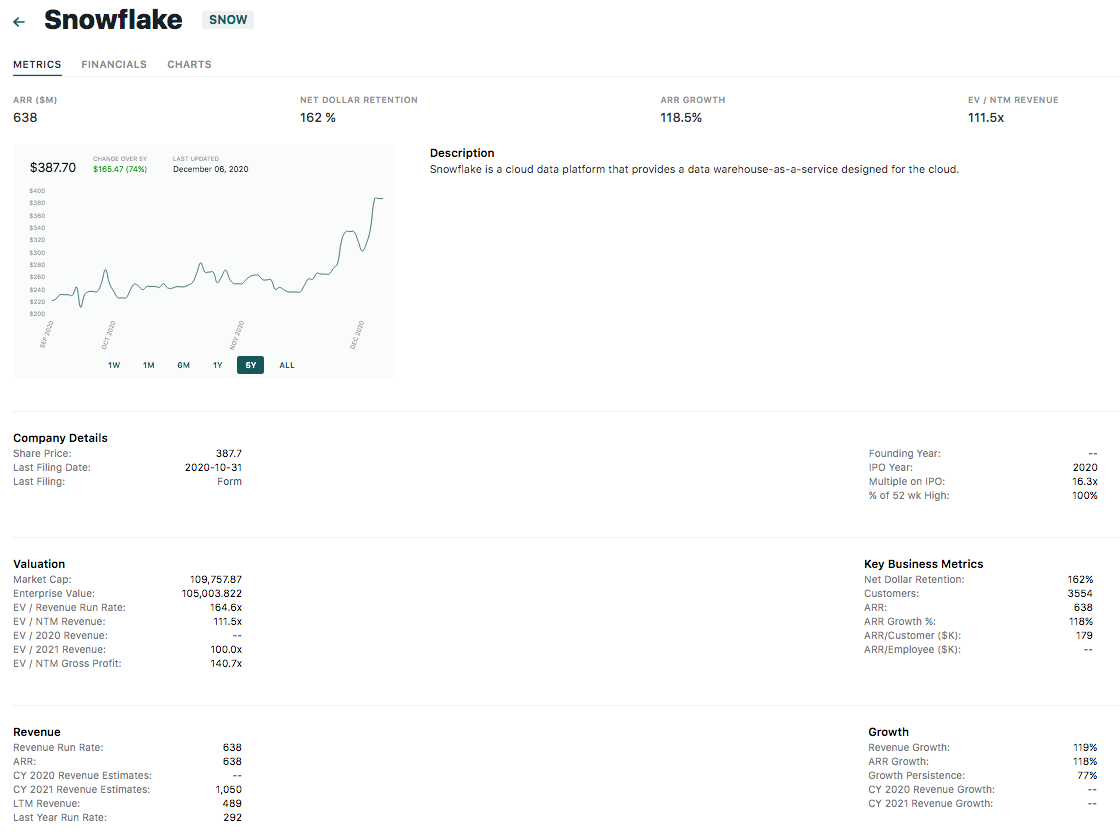The width and height of the screenshot is (1120, 838).
Task: Click the Valuation heading
Action: click(x=39, y=564)
